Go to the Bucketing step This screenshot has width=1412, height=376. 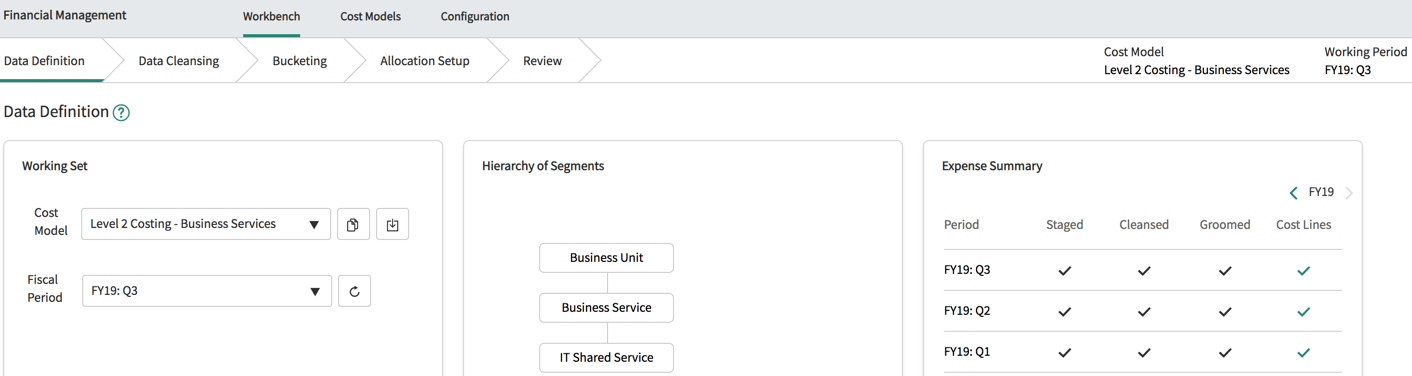(x=300, y=61)
